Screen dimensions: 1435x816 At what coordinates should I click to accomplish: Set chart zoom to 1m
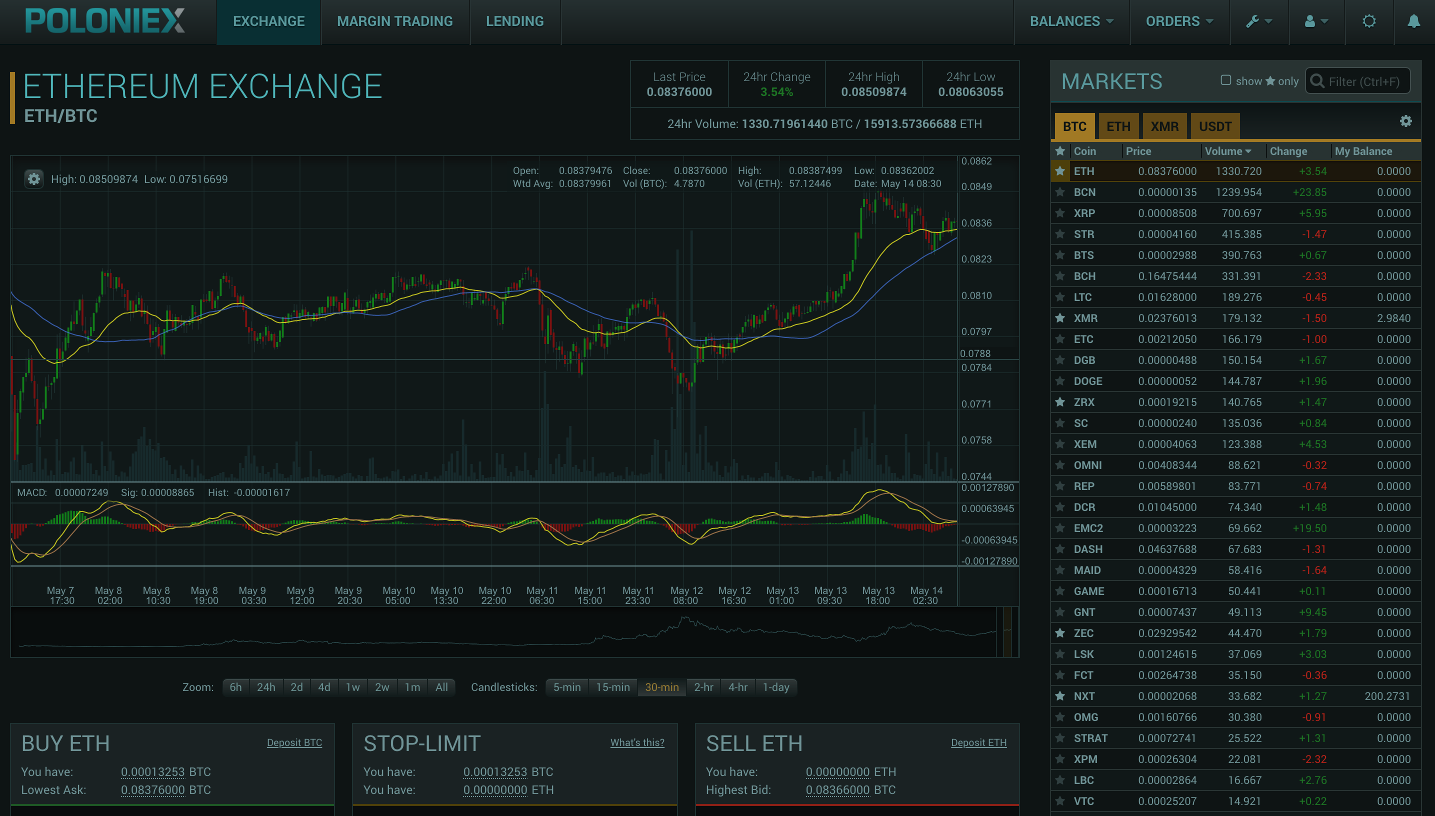412,687
